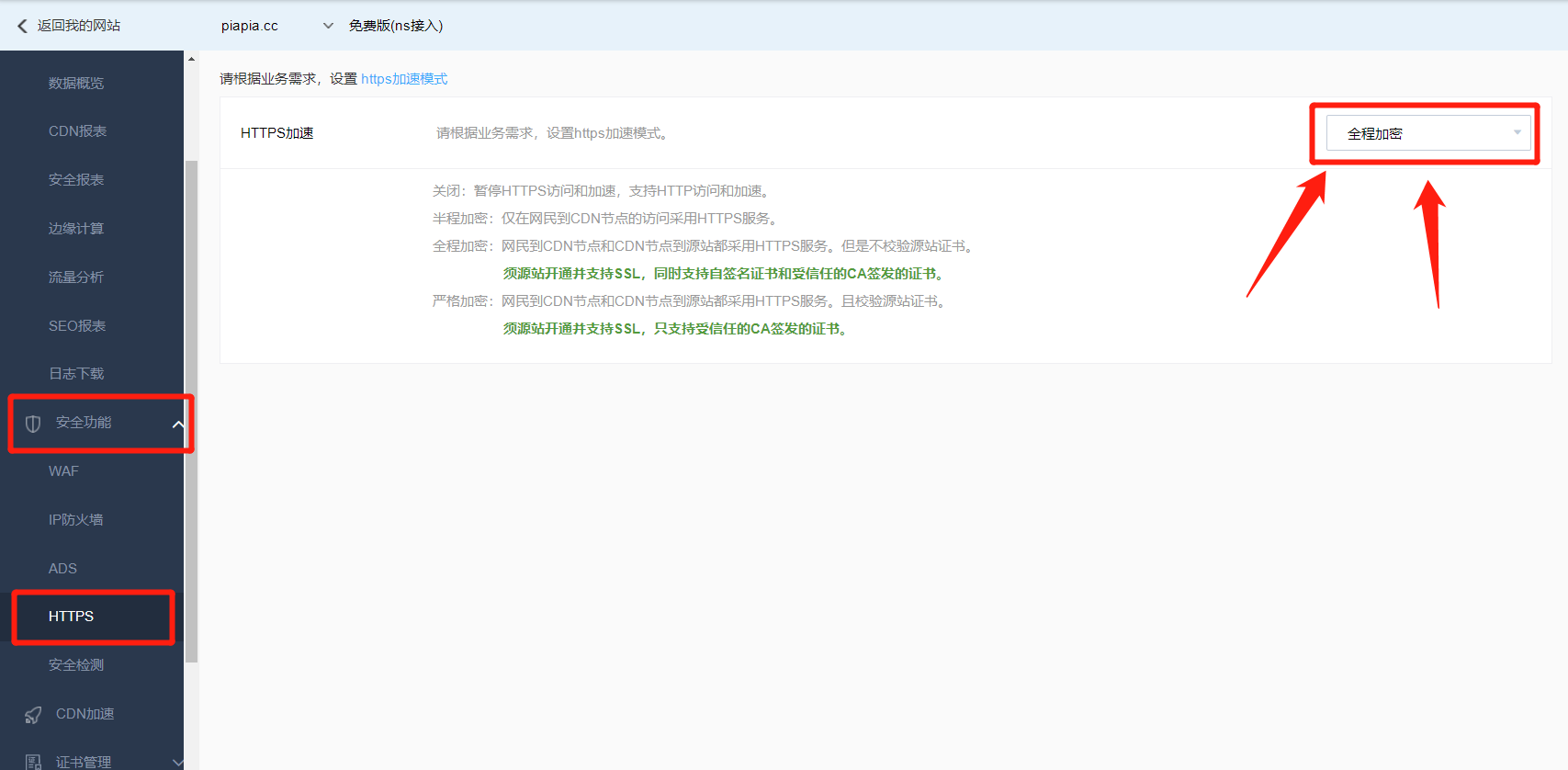The width and height of the screenshot is (1568, 770).
Task: Click the green note about 自签名证书
Action: [x=726, y=274]
